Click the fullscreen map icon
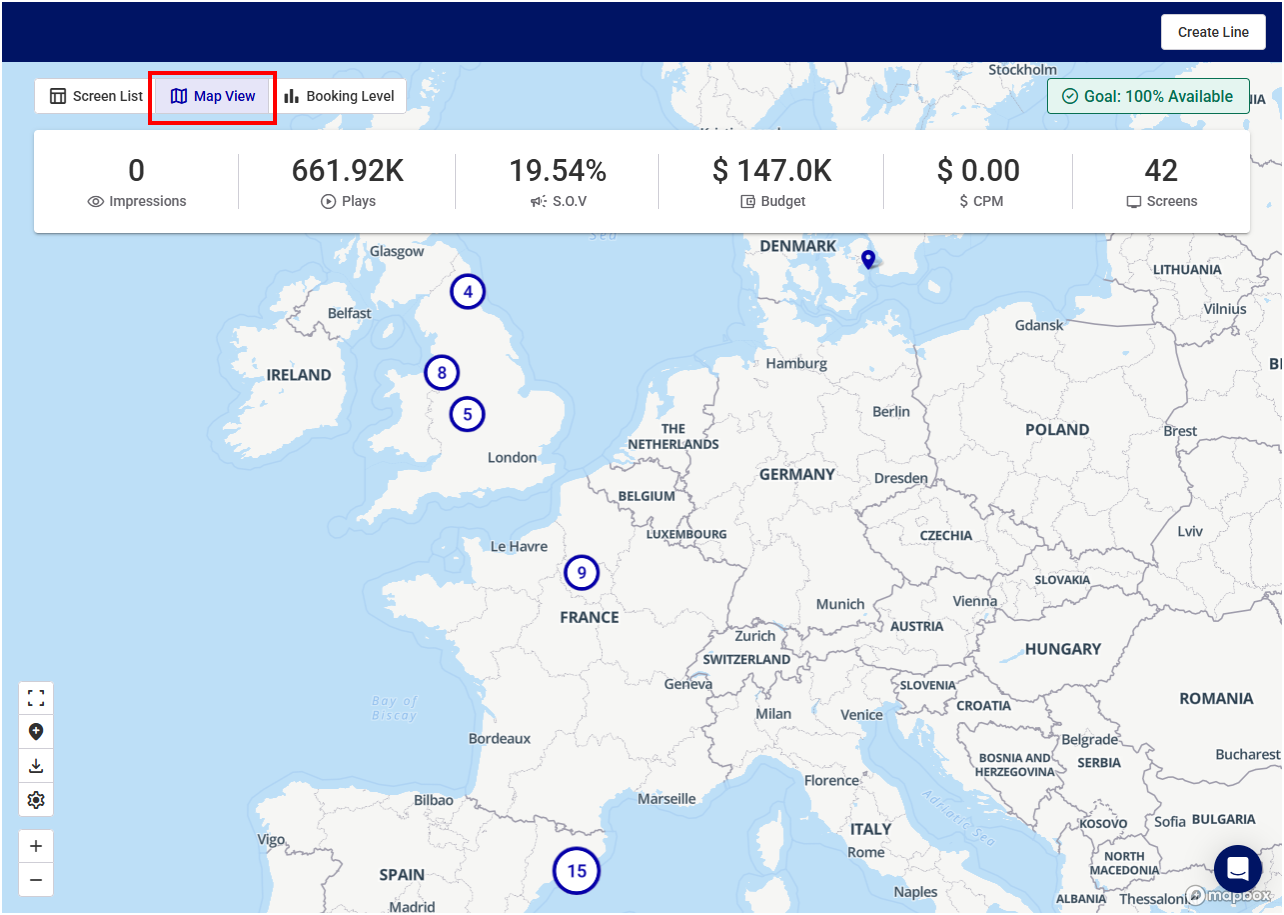 (x=36, y=698)
